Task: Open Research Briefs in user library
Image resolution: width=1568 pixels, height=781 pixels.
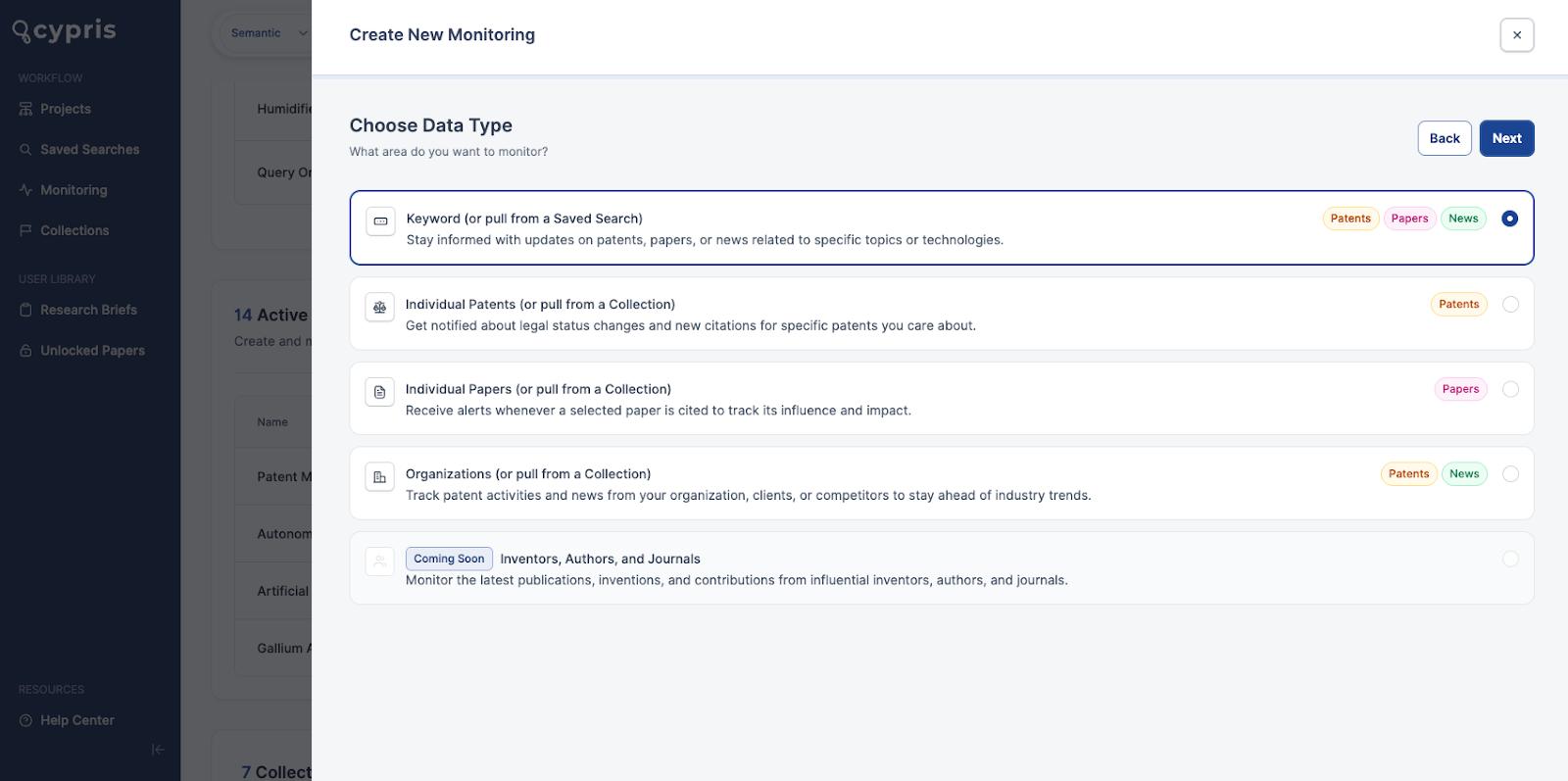Action: click(x=88, y=310)
